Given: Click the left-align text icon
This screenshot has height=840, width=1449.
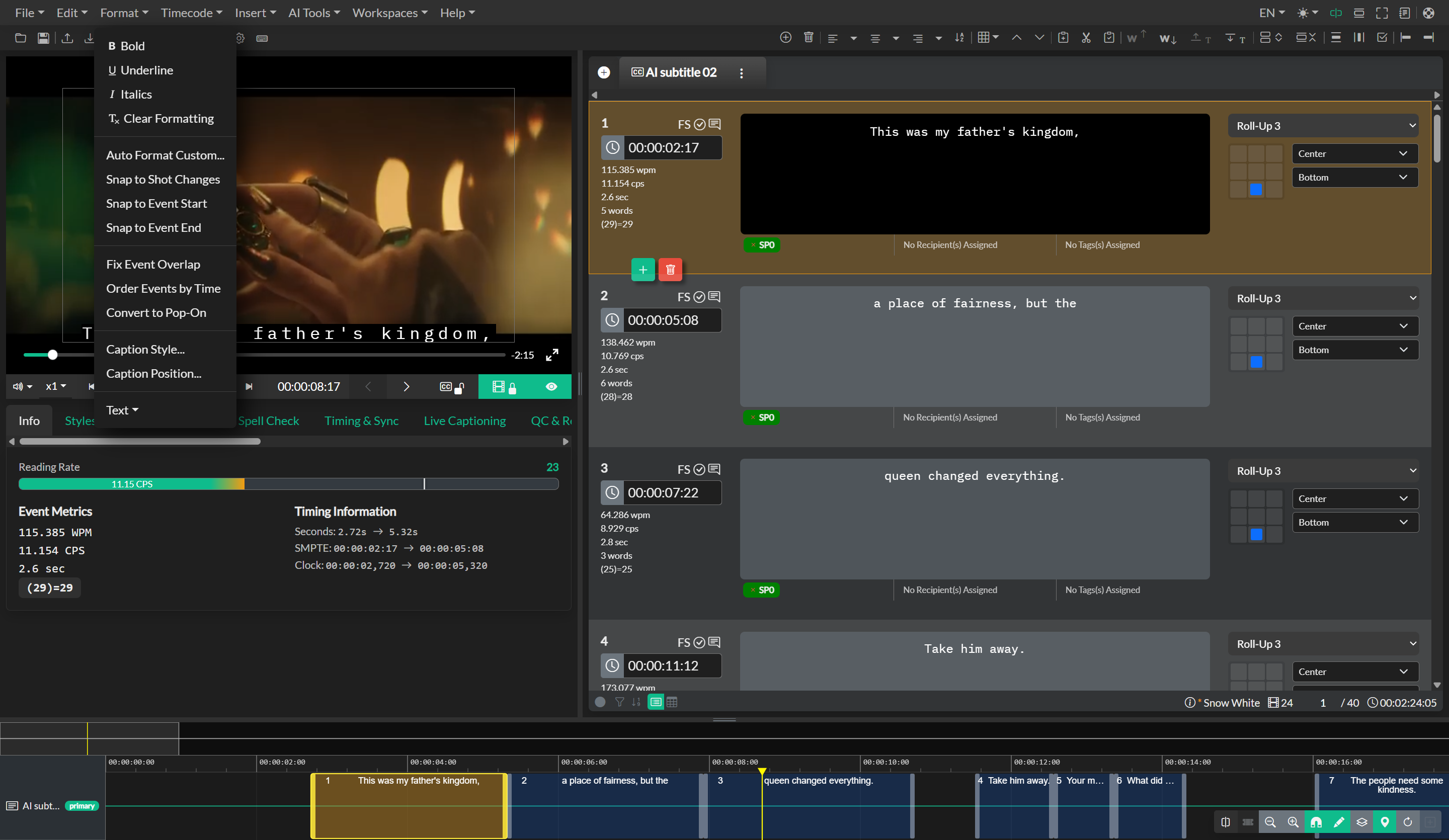Looking at the screenshot, I should pos(832,38).
